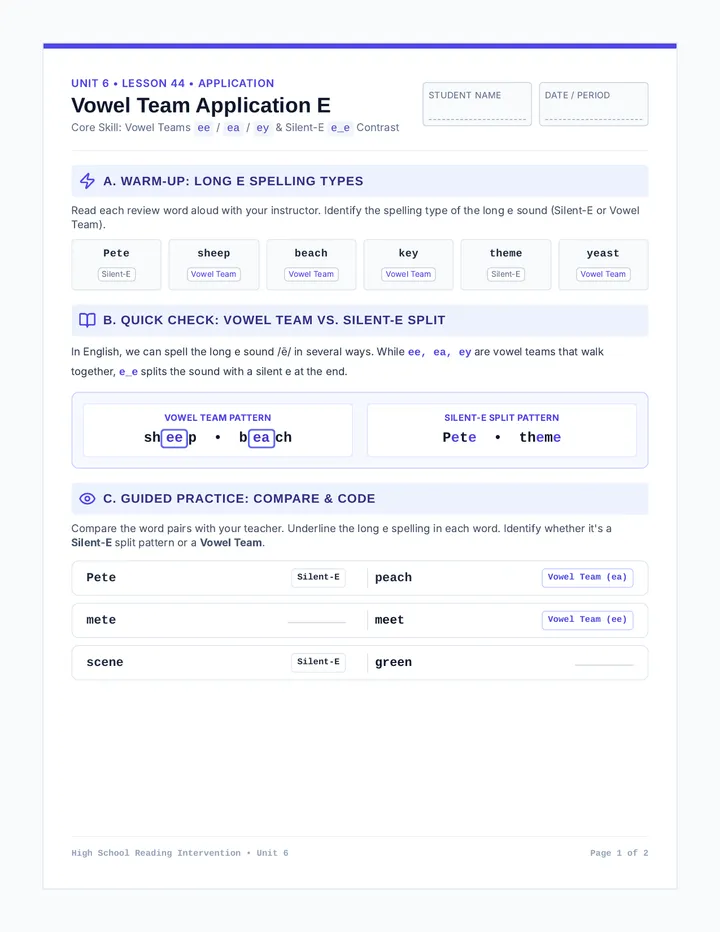Click the Vowel Team (ee) label for meet
Image resolution: width=720 pixels, height=932 pixels.
587,619
